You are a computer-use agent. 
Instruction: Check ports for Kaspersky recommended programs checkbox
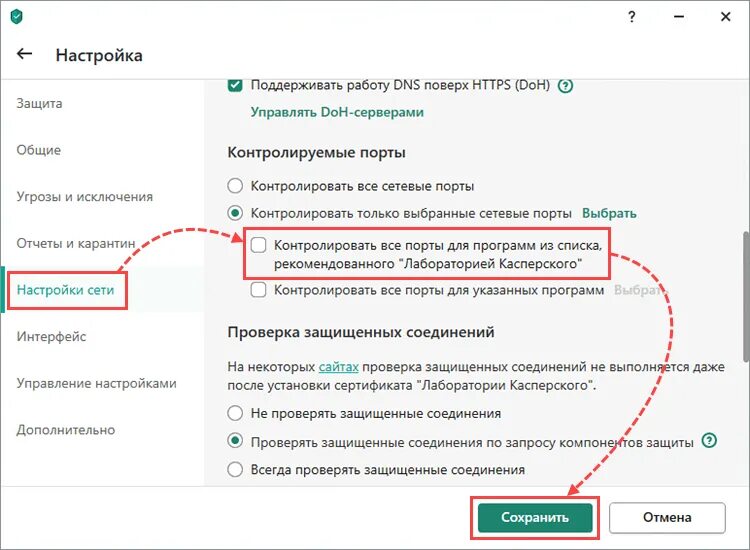pyautogui.click(x=258, y=245)
